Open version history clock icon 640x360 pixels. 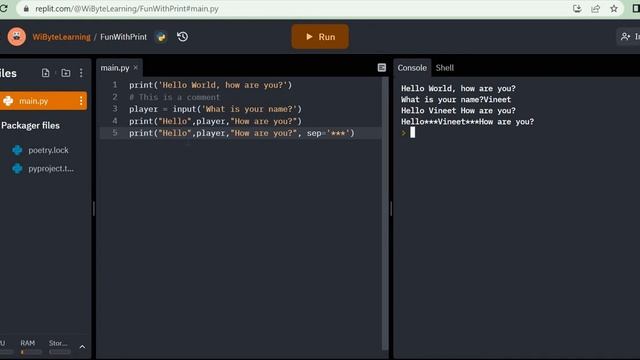pos(182,37)
